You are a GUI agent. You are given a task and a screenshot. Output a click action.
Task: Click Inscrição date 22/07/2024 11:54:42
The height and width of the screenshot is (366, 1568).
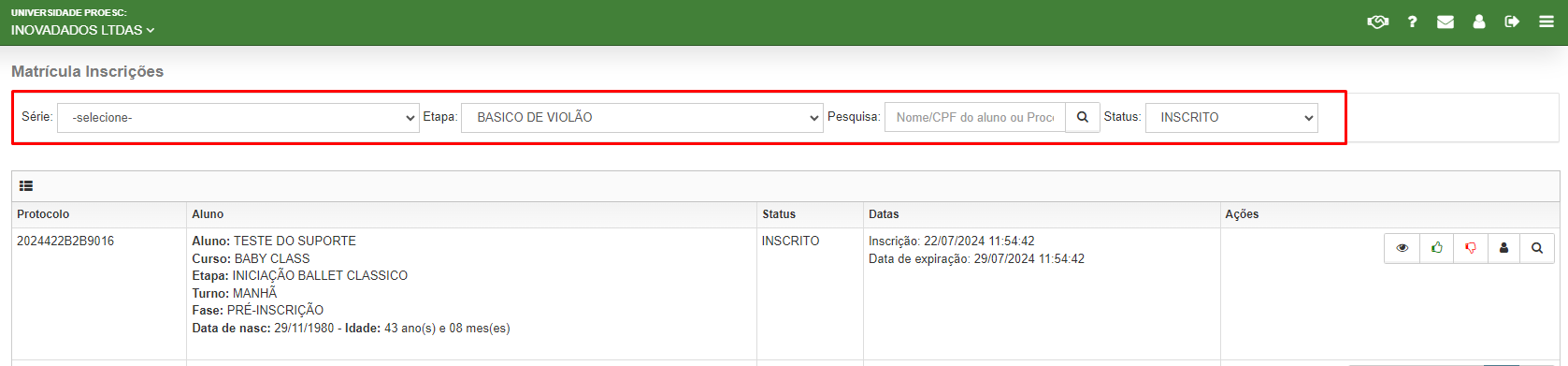(x=952, y=241)
